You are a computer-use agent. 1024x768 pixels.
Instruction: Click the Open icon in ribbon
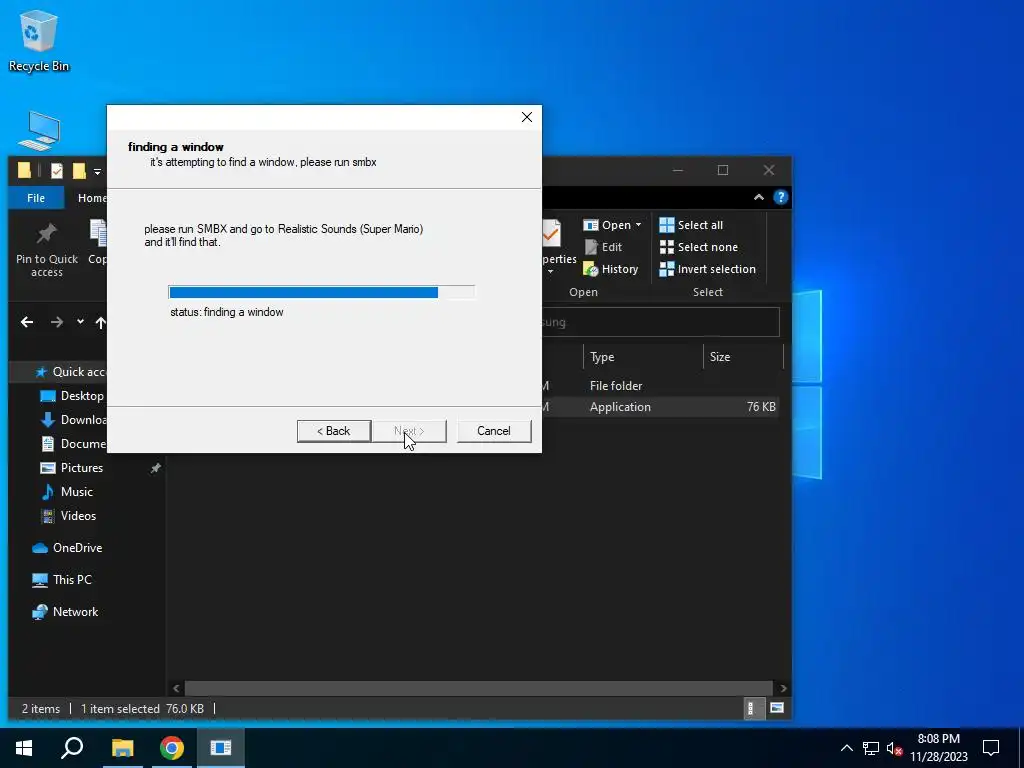tap(590, 225)
